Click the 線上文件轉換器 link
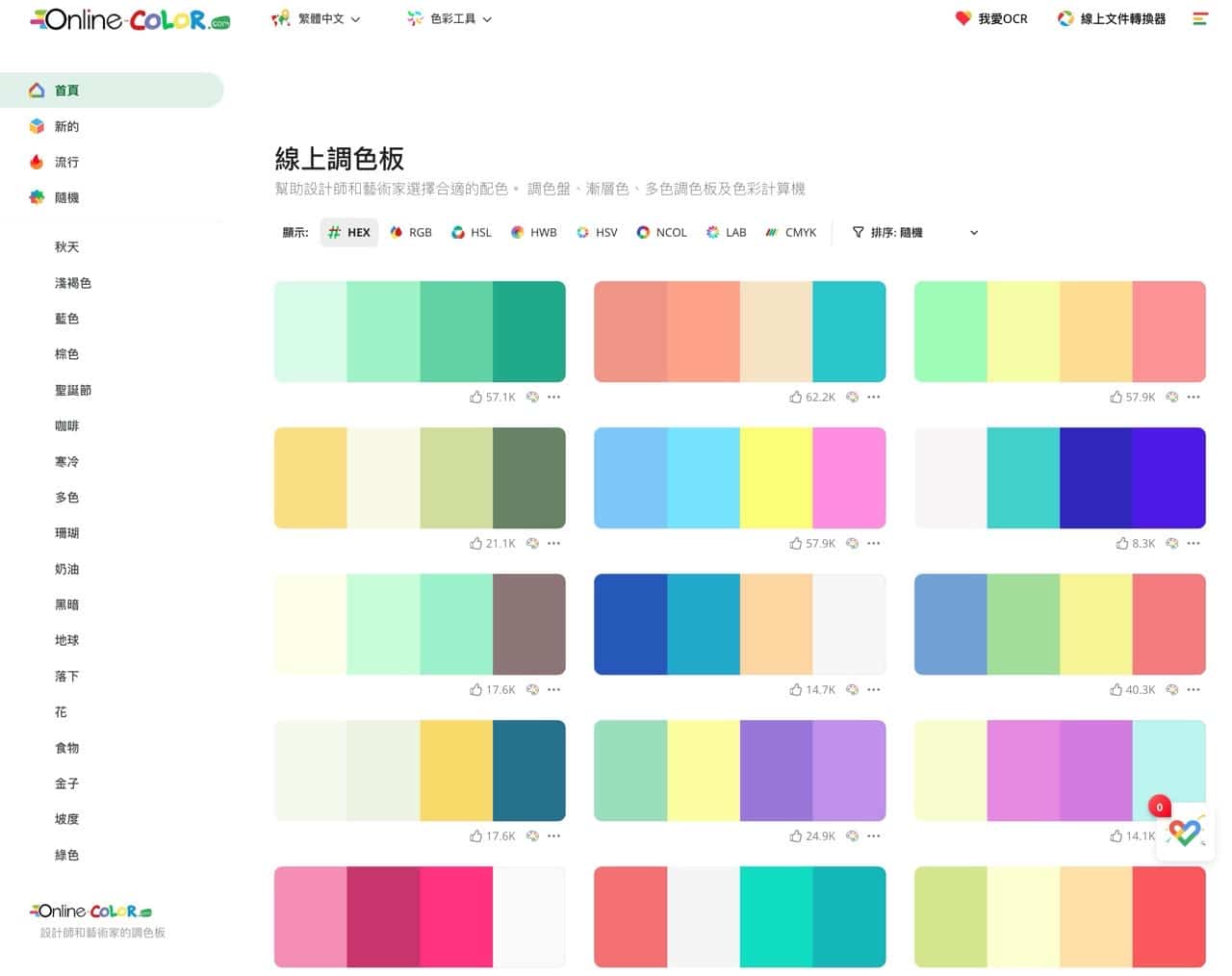Screen dimensions: 1232x976 pyautogui.click(x=1112, y=18)
